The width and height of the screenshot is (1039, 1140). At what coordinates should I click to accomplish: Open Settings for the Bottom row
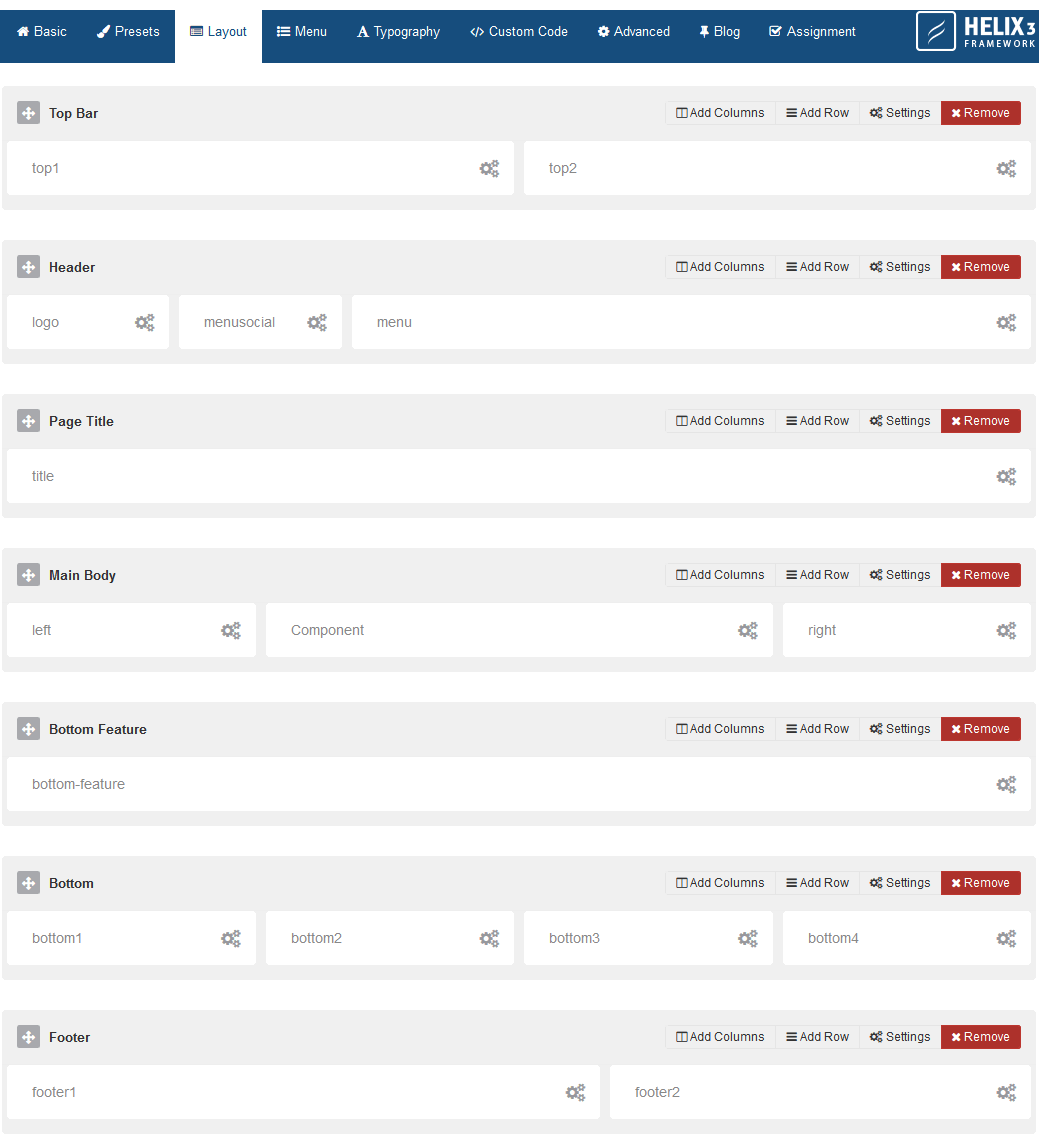click(900, 883)
